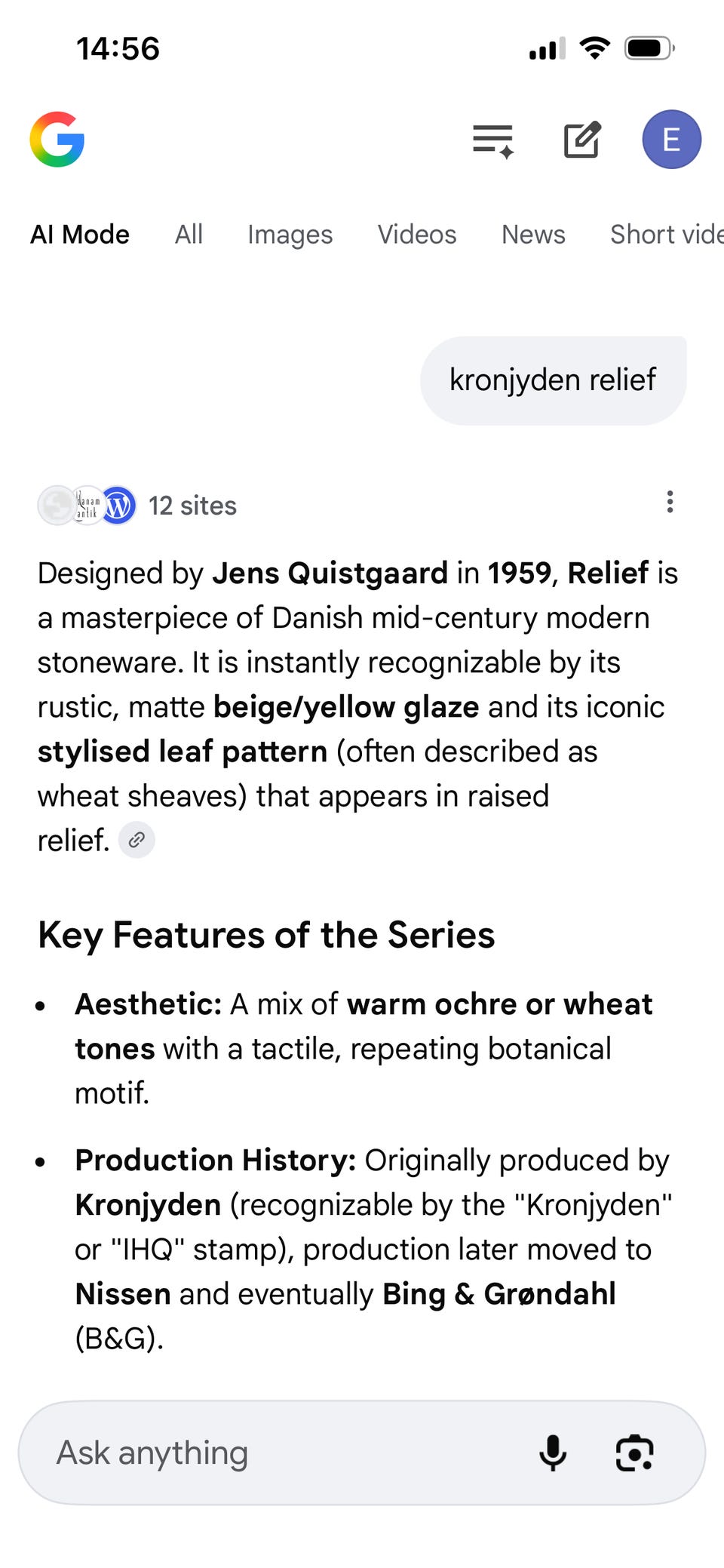Viewport: 724px width, 1568px height.
Task: Tap the link chip after 'relief.'
Action: (x=137, y=840)
